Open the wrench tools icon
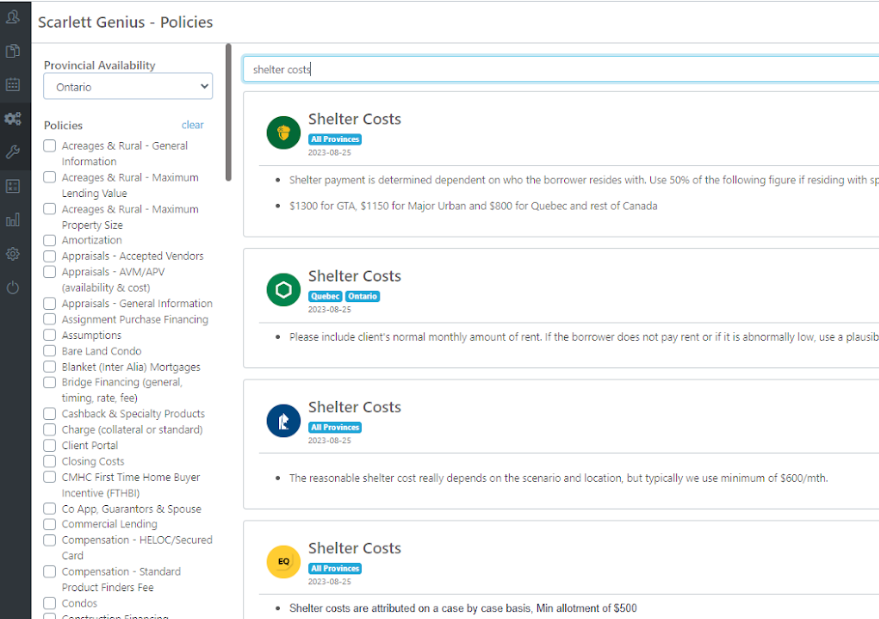The image size is (879, 619). point(12,152)
